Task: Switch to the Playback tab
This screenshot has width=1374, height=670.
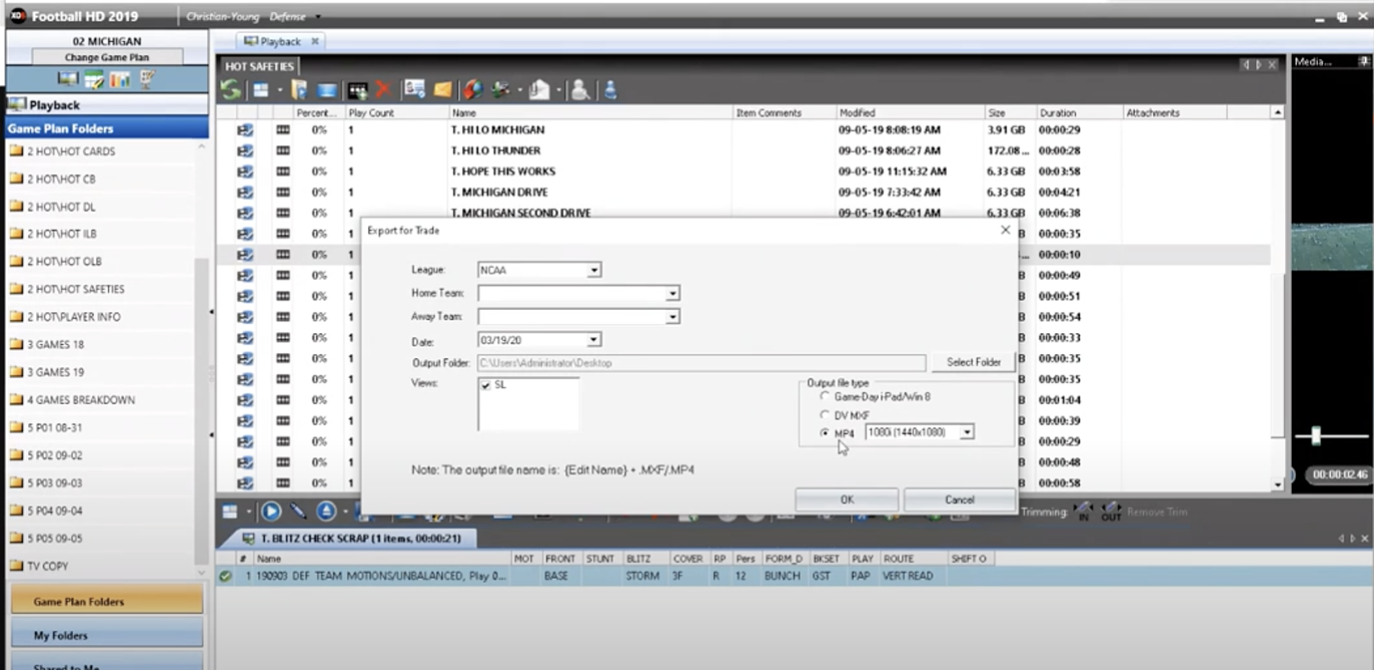Action: coord(281,41)
